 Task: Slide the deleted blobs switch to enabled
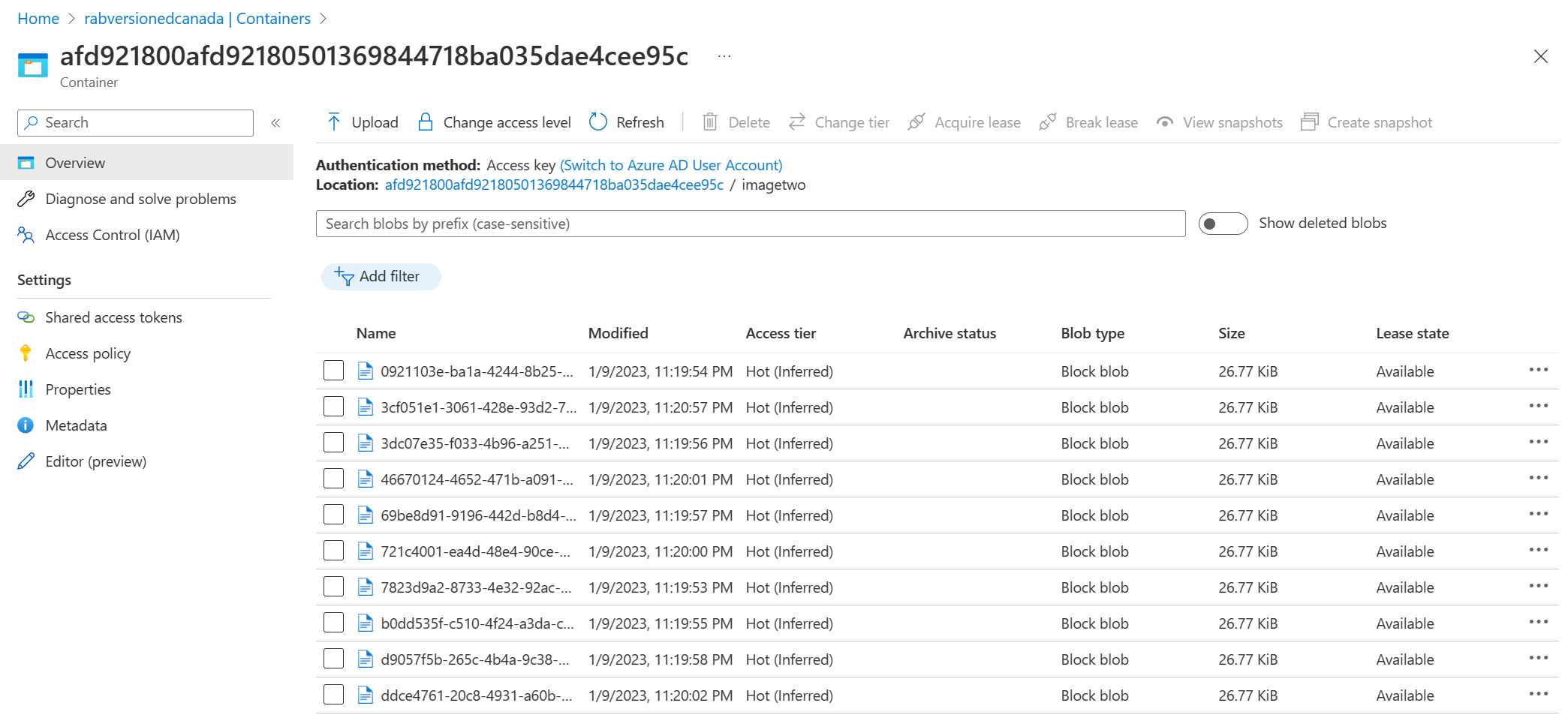point(1222,223)
